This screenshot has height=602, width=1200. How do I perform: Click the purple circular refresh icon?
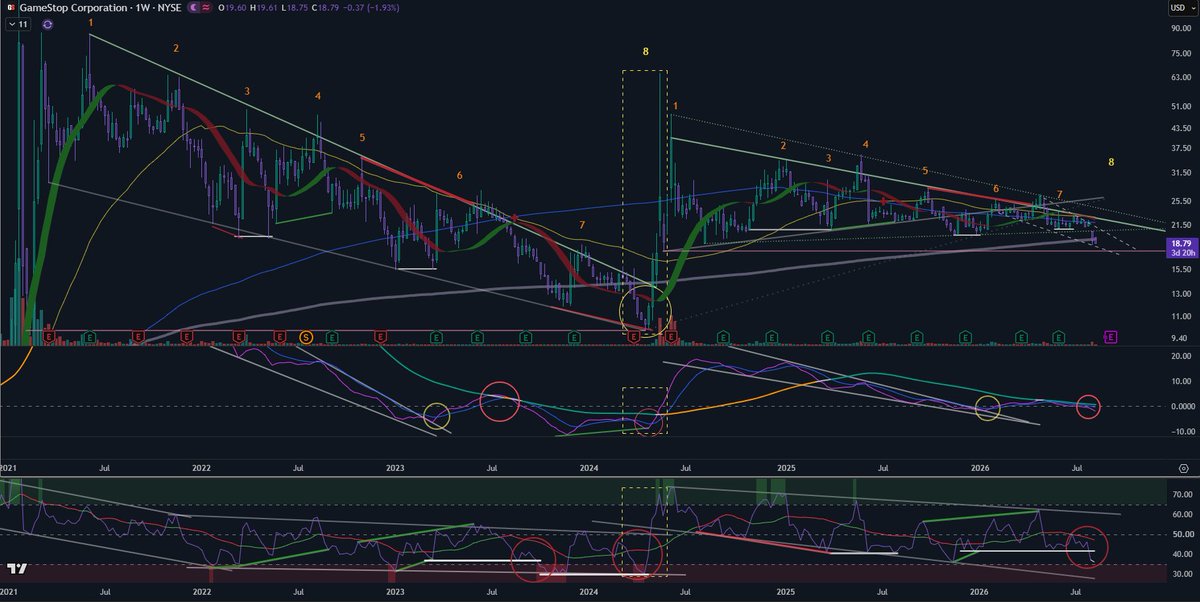tap(48, 26)
